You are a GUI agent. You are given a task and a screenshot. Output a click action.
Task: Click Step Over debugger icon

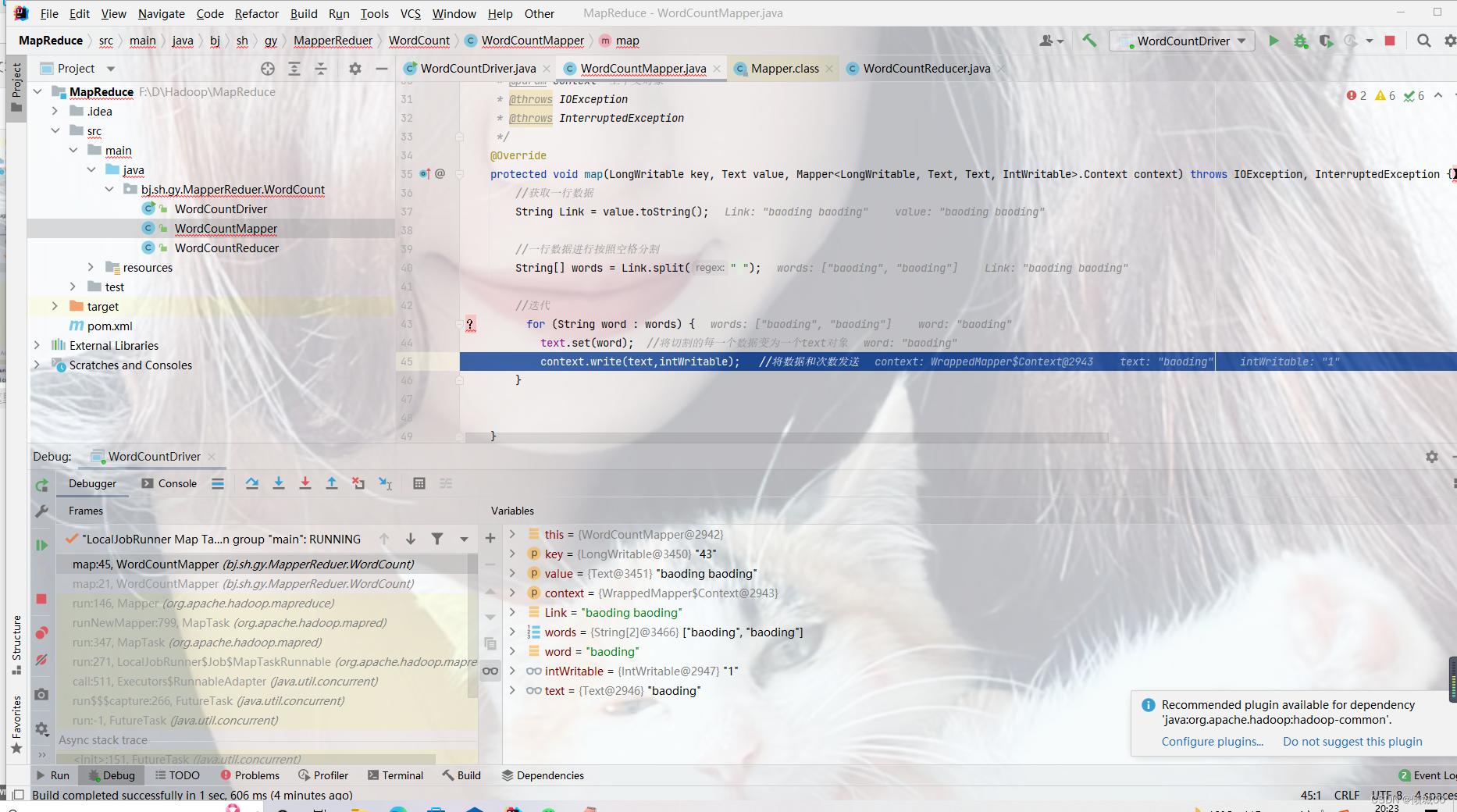(252, 483)
